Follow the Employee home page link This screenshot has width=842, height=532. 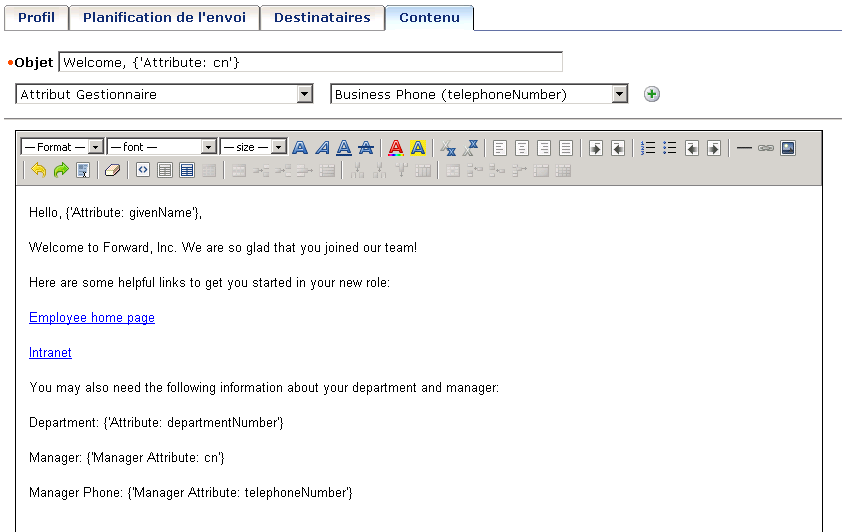pos(92,318)
